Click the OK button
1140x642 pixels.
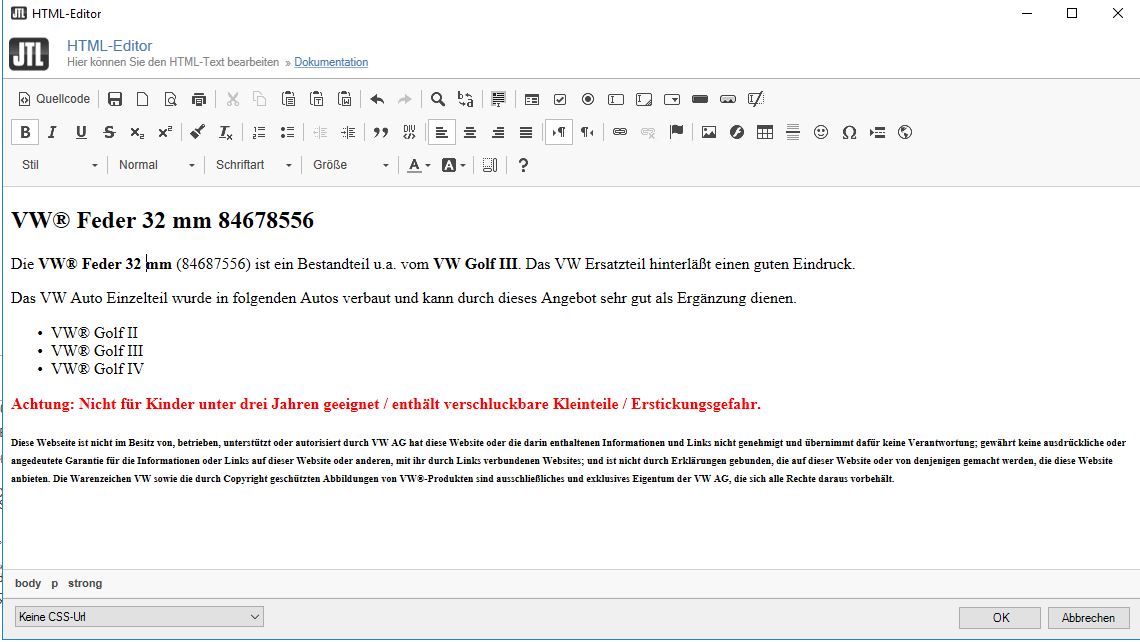coord(999,618)
